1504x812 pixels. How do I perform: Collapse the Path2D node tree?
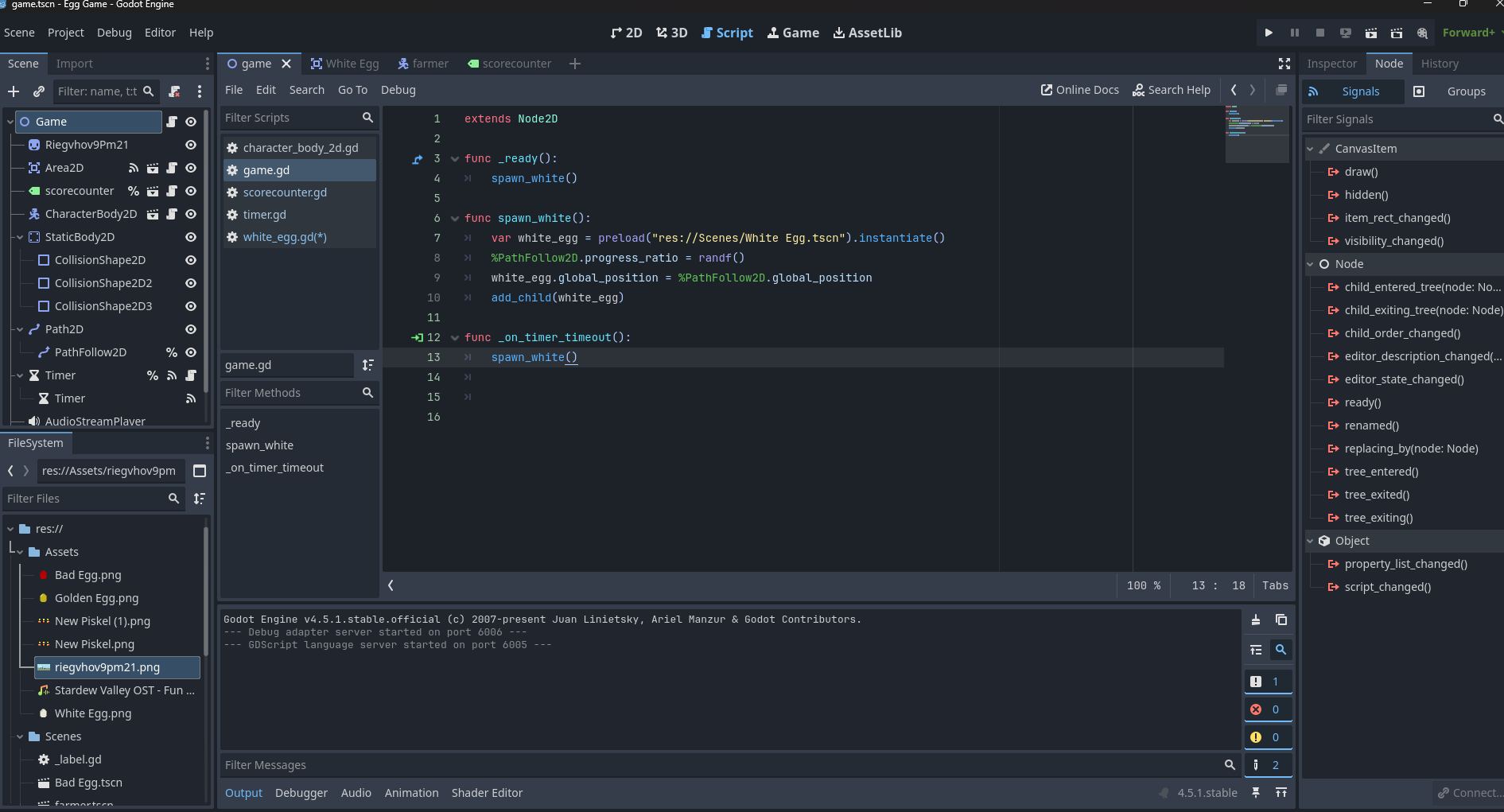[20, 329]
